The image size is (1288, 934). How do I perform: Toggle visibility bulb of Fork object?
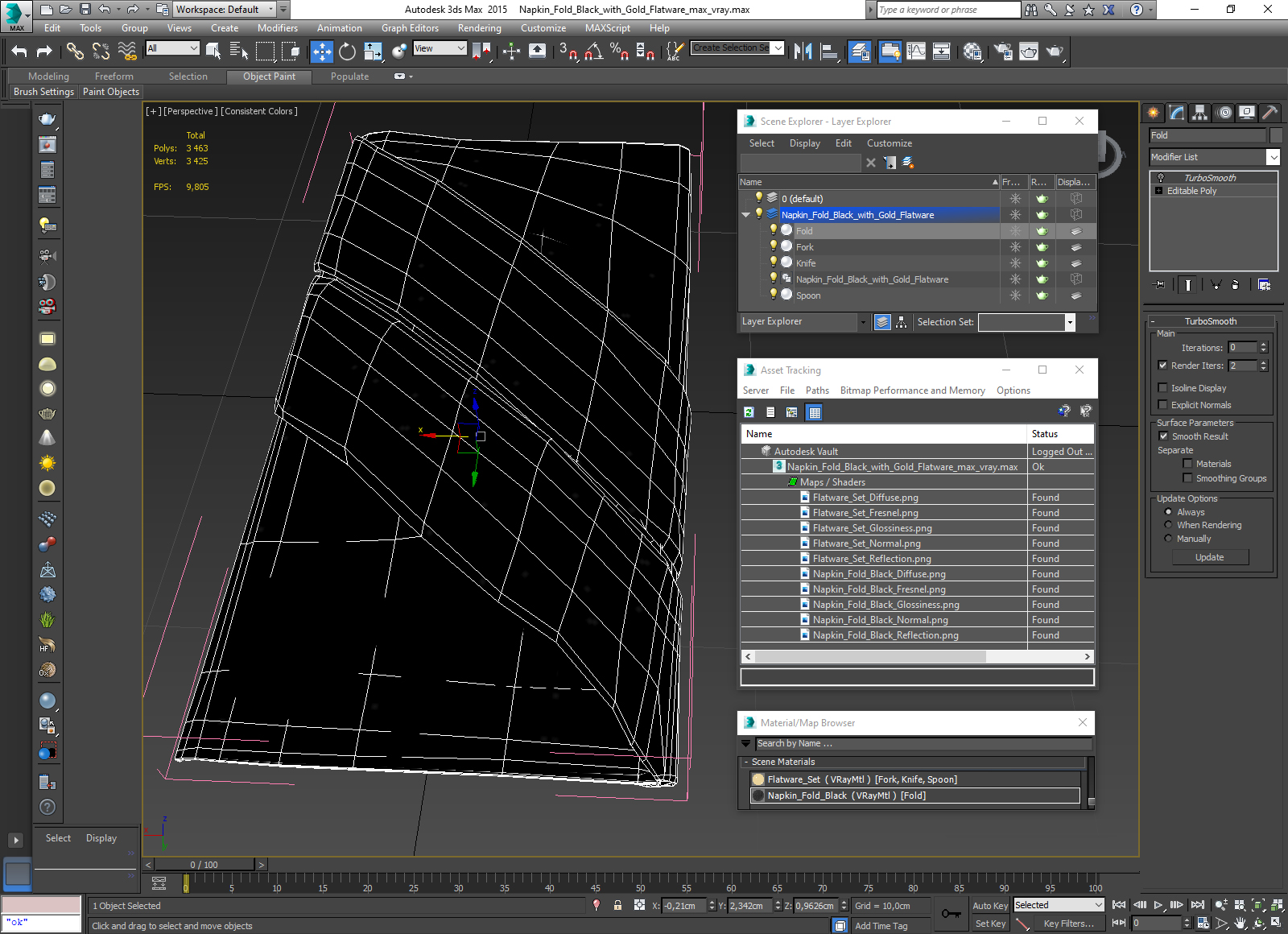point(774,246)
